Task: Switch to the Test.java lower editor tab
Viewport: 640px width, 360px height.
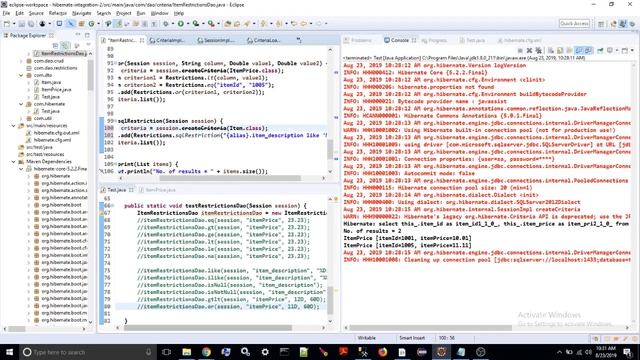Action: (117, 190)
